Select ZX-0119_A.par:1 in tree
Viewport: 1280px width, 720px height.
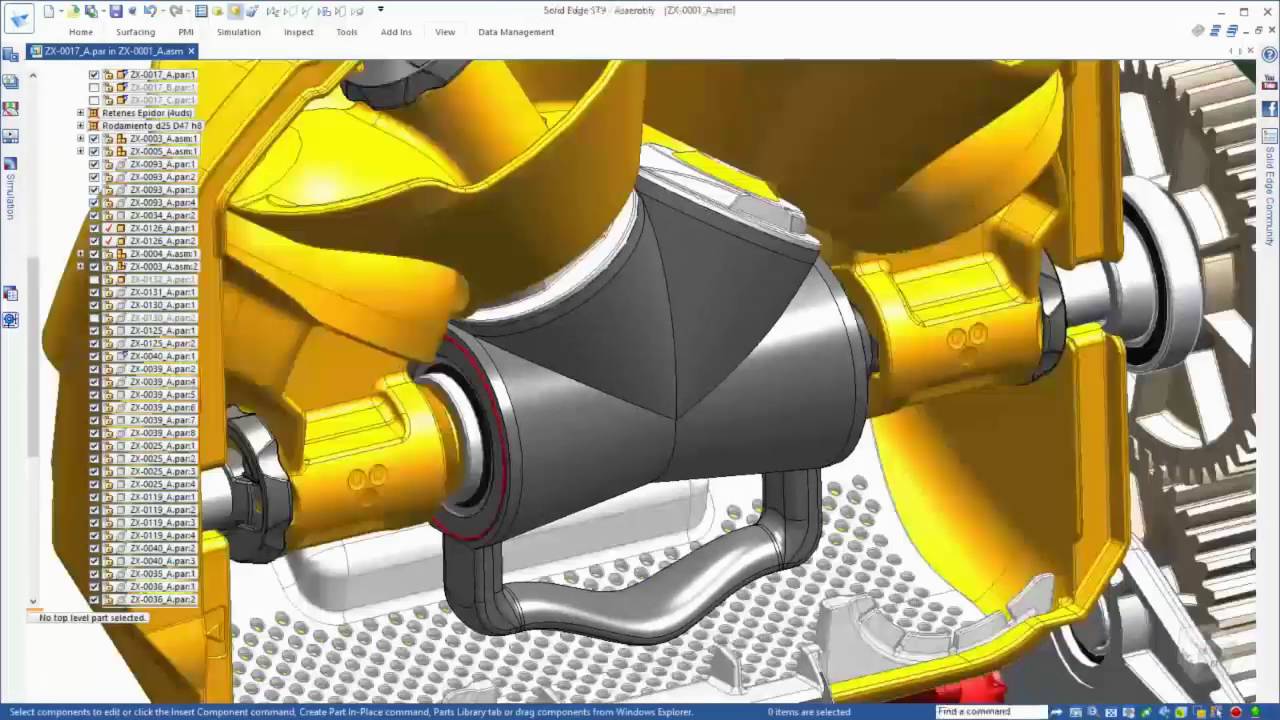point(163,497)
